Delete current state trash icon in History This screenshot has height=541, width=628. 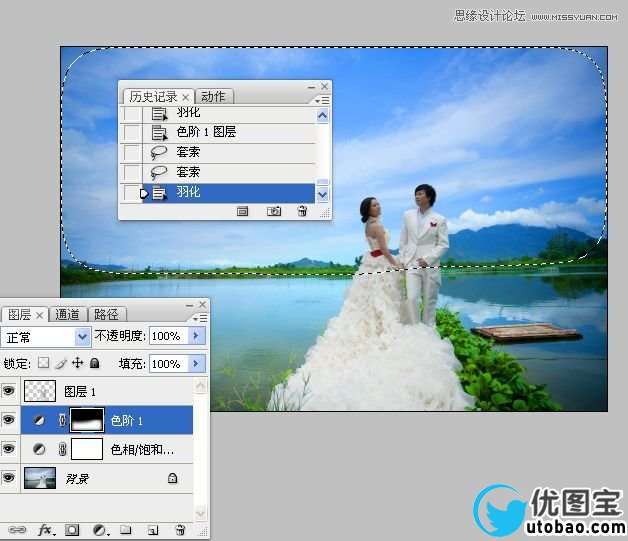(x=302, y=211)
